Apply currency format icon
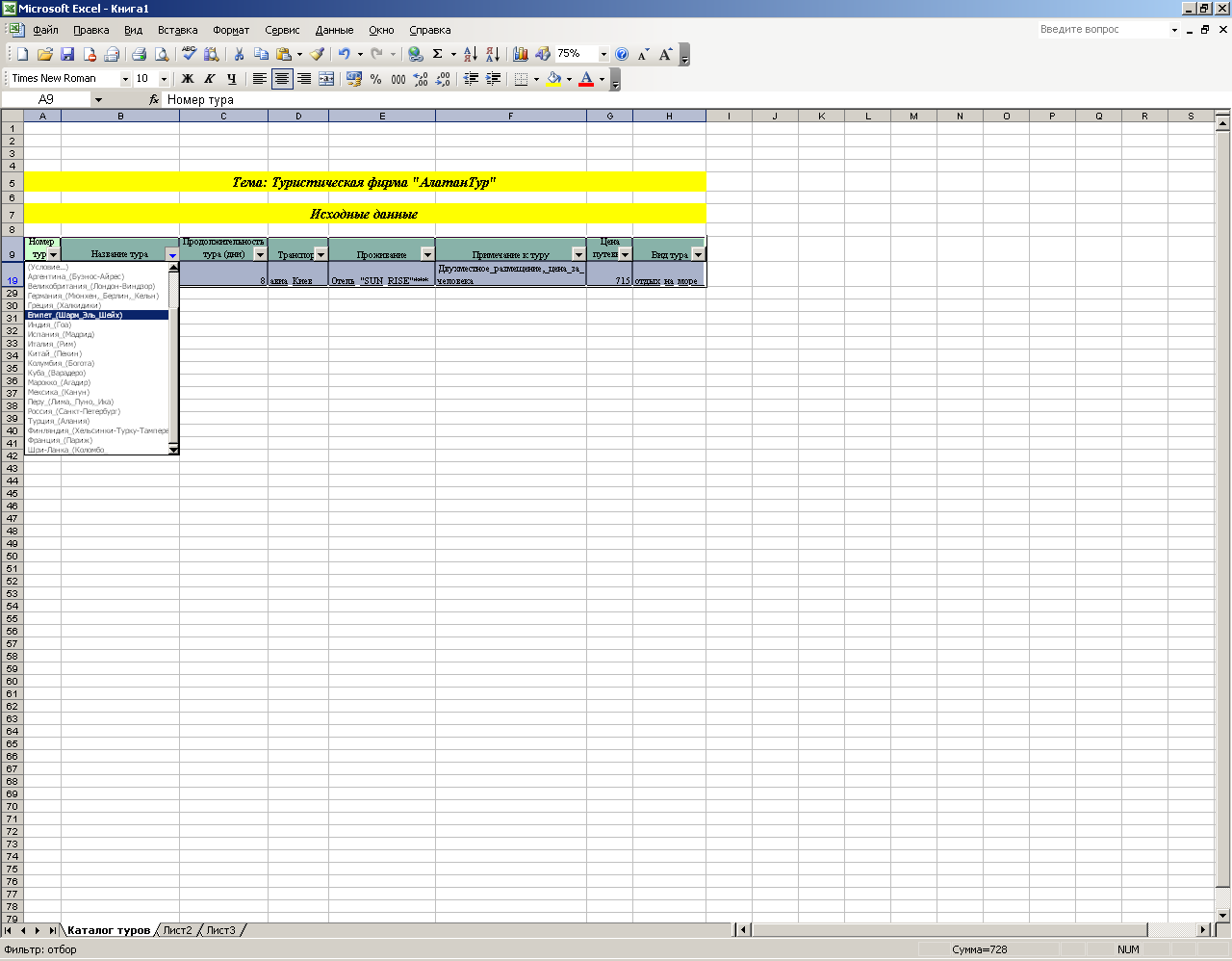1232x961 pixels. 353,79
